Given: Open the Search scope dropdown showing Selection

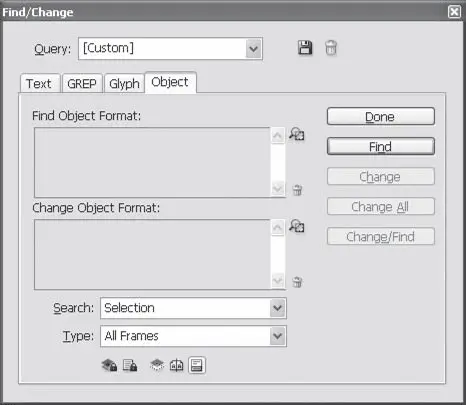Looking at the screenshot, I should tap(193, 308).
